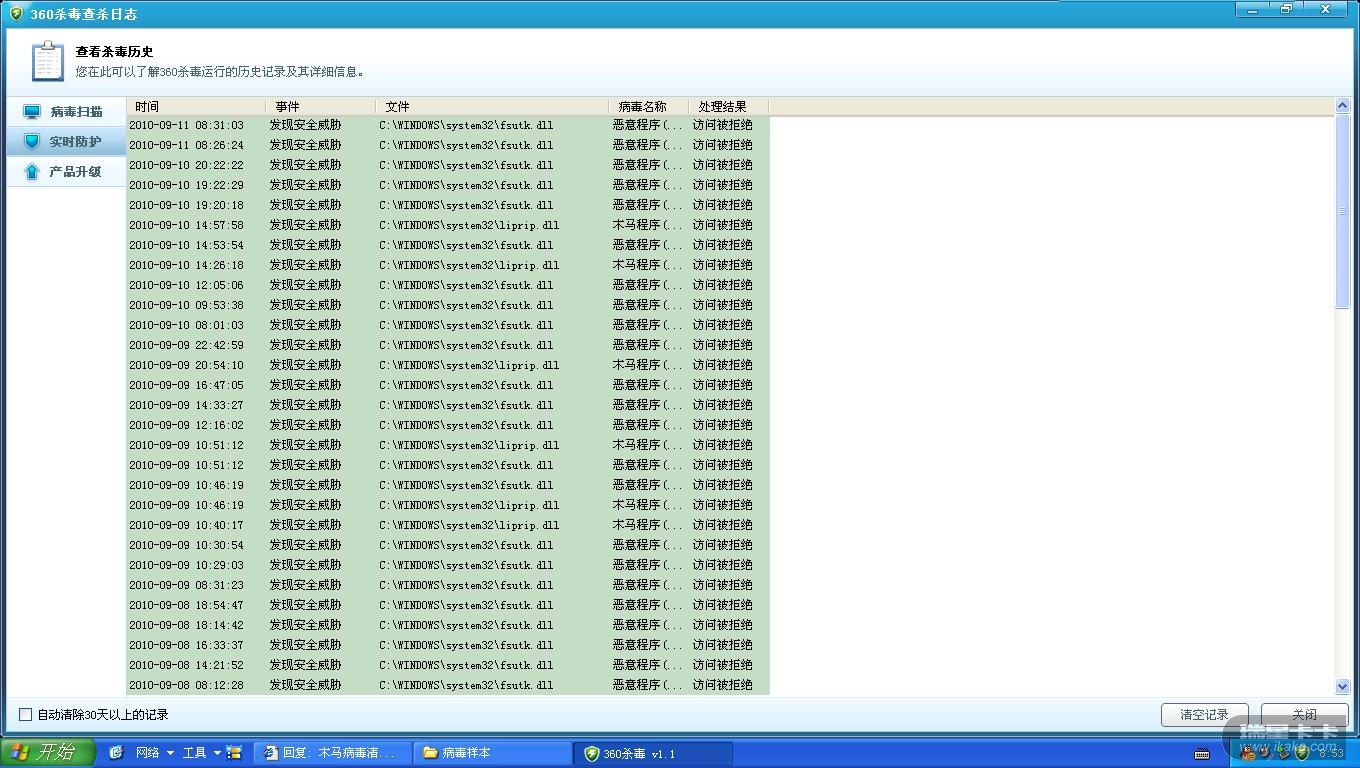The width and height of the screenshot is (1360, 768).
Task: Click the scrollbar up arrow
Action: [1342, 106]
